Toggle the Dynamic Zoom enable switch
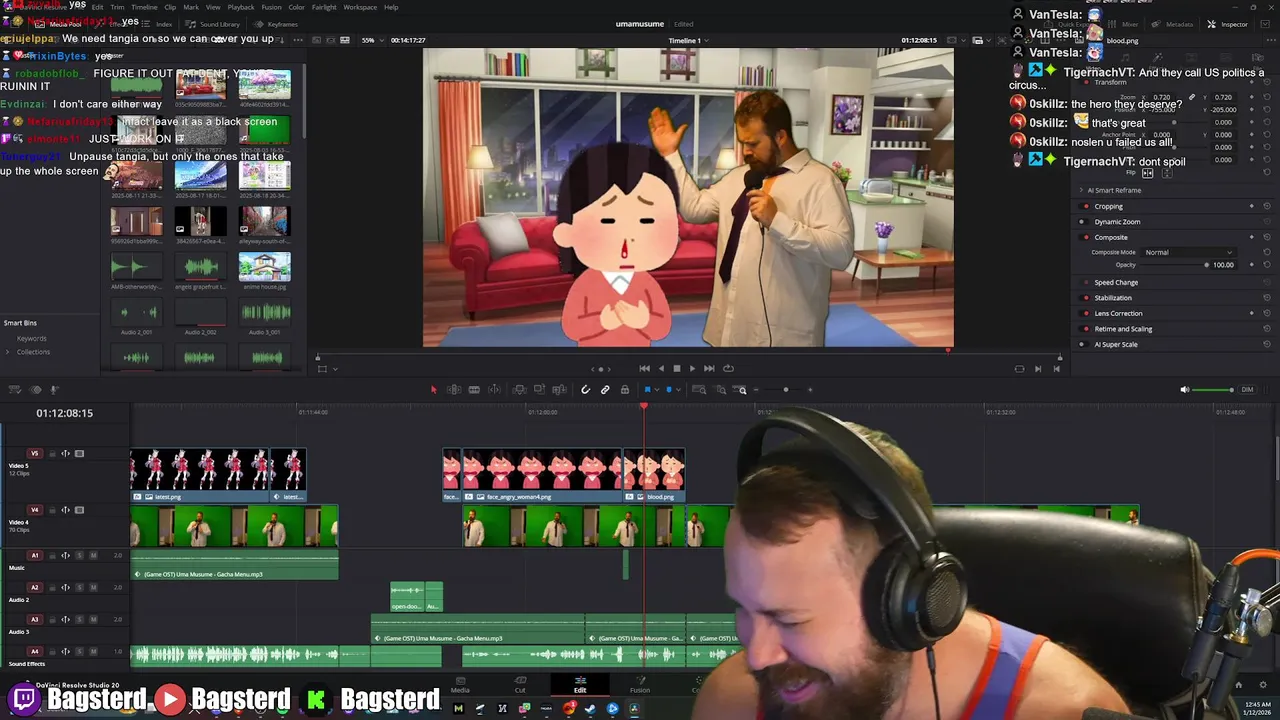 click(x=1086, y=222)
